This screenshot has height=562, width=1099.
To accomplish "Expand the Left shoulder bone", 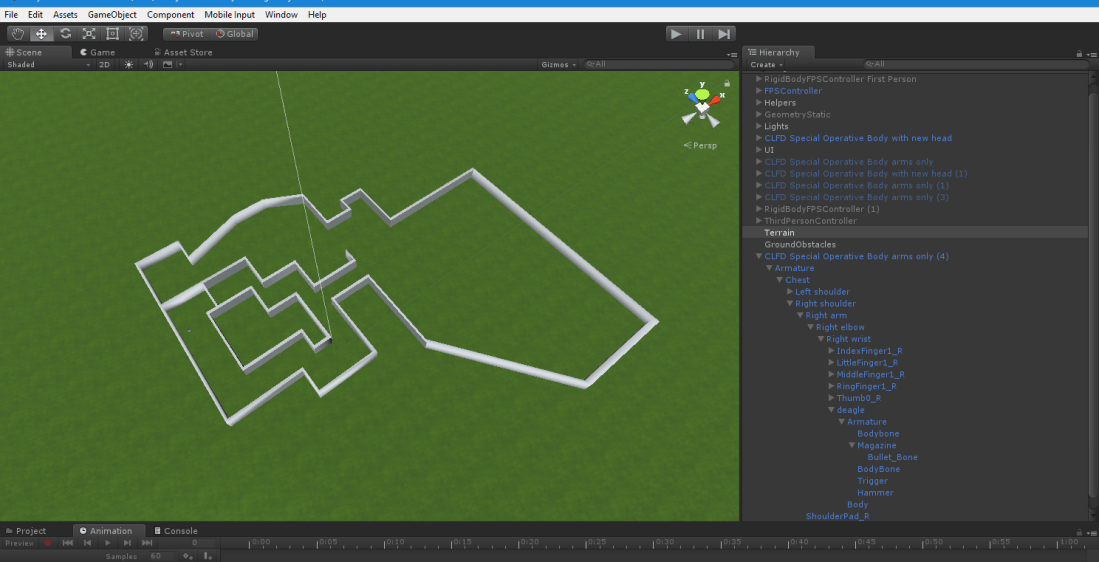I will (x=790, y=292).
